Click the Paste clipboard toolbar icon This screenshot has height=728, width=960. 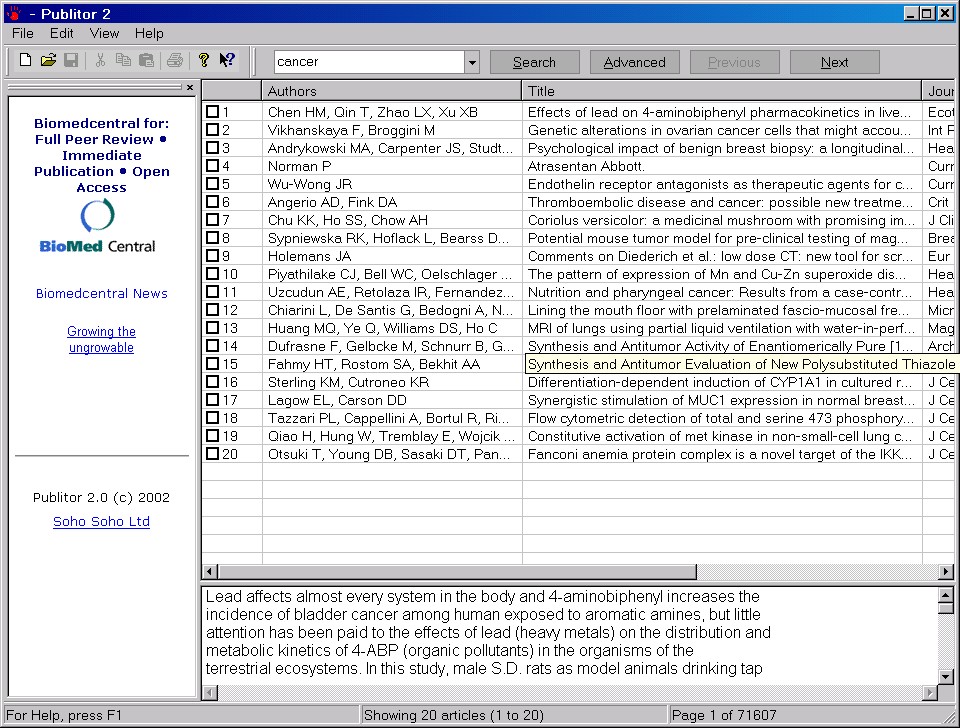(146, 60)
